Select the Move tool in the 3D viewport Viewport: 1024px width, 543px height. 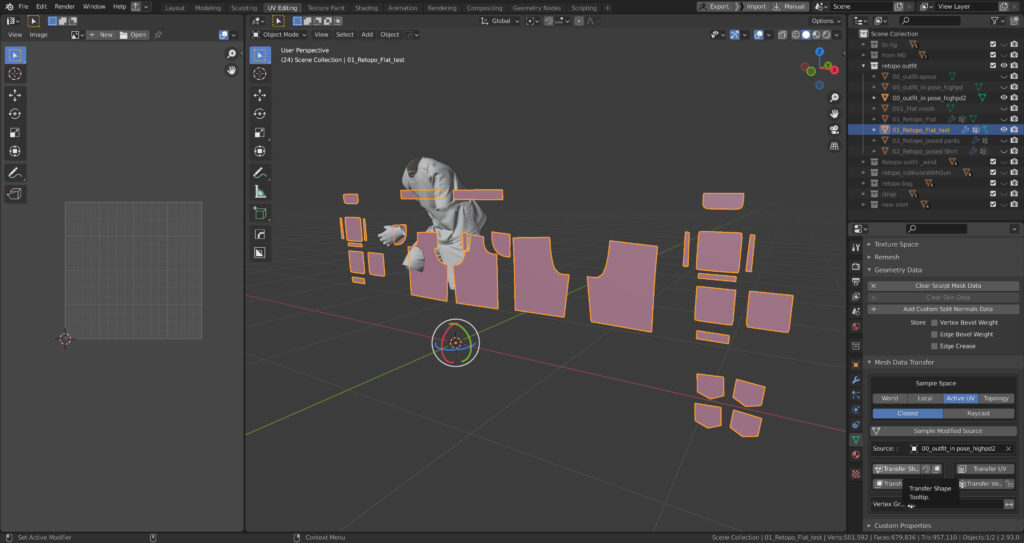pos(260,95)
